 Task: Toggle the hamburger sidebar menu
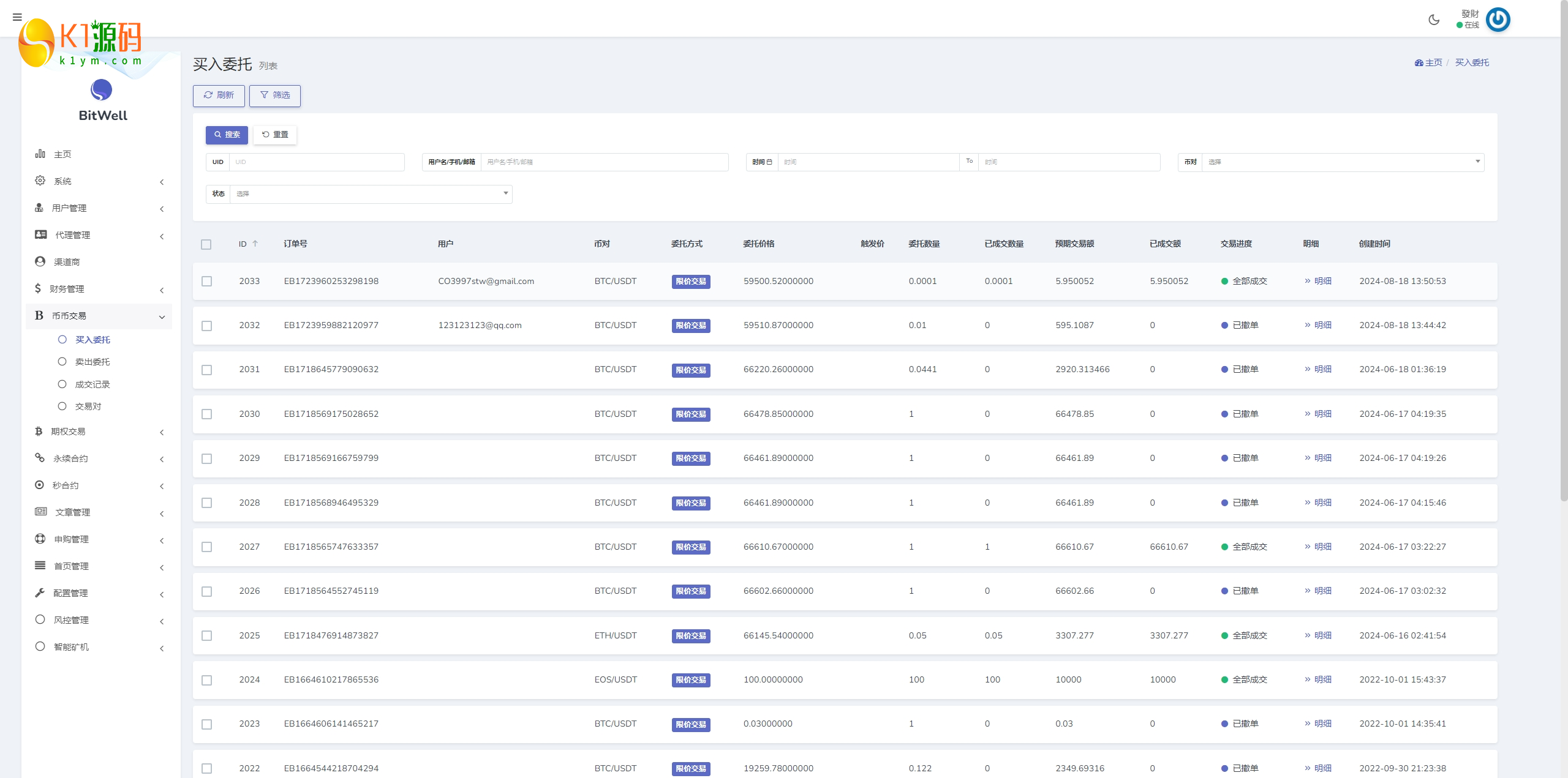click(17, 17)
